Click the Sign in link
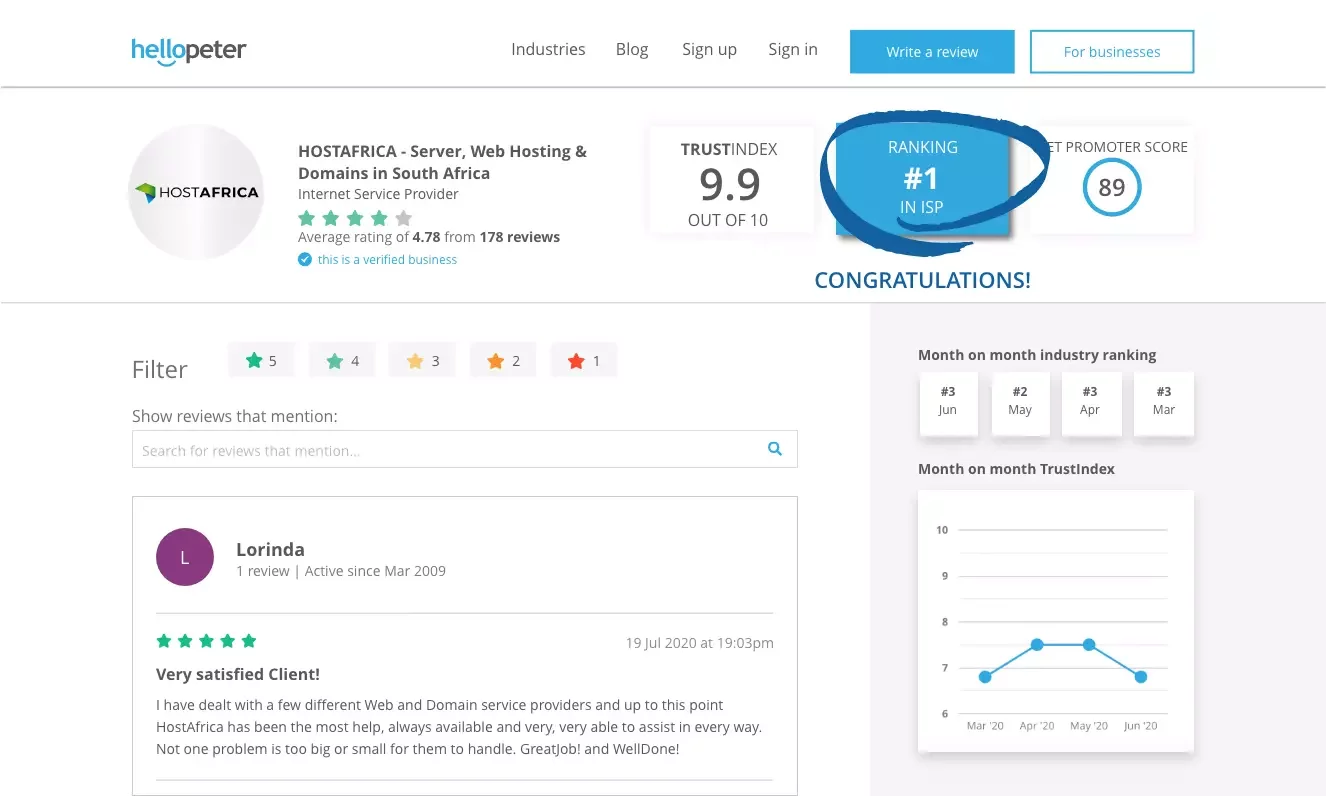 click(x=792, y=49)
